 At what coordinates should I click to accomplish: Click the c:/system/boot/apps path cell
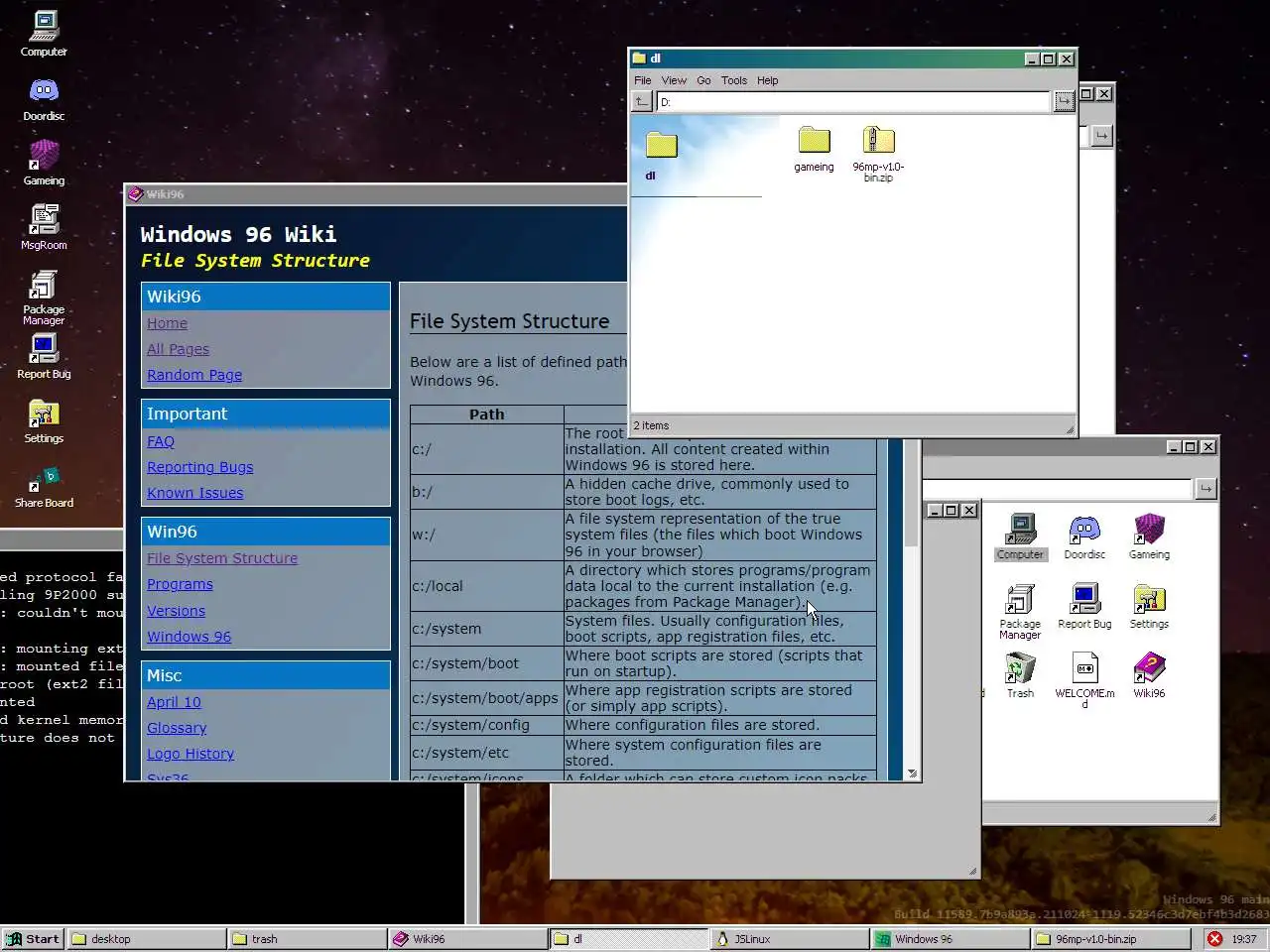[x=487, y=698]
